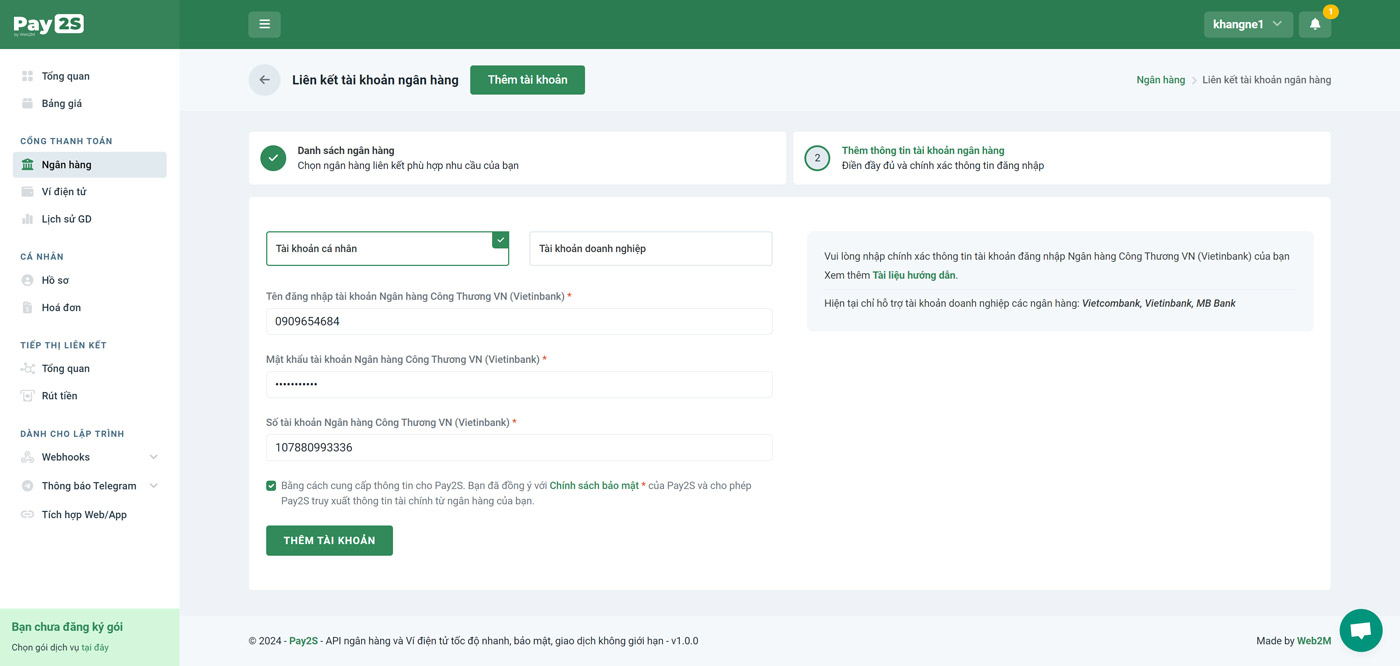
Task: Go back using the arrow button
Action: [x=264, y=80]
